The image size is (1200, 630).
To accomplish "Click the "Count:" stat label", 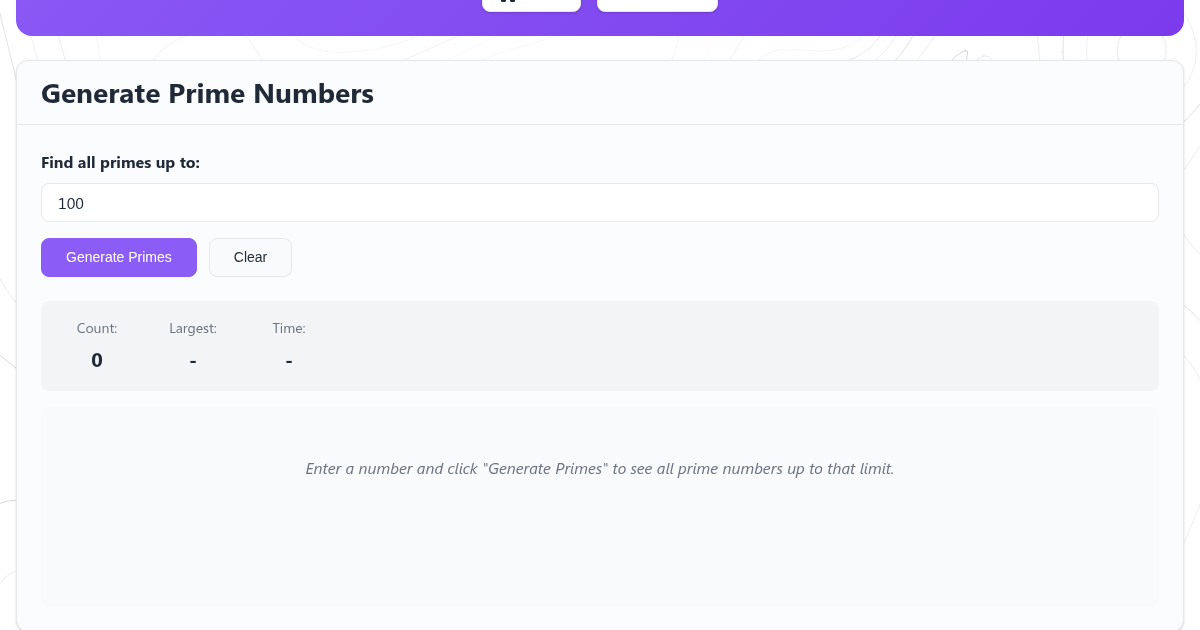I will tap(97, 328).
